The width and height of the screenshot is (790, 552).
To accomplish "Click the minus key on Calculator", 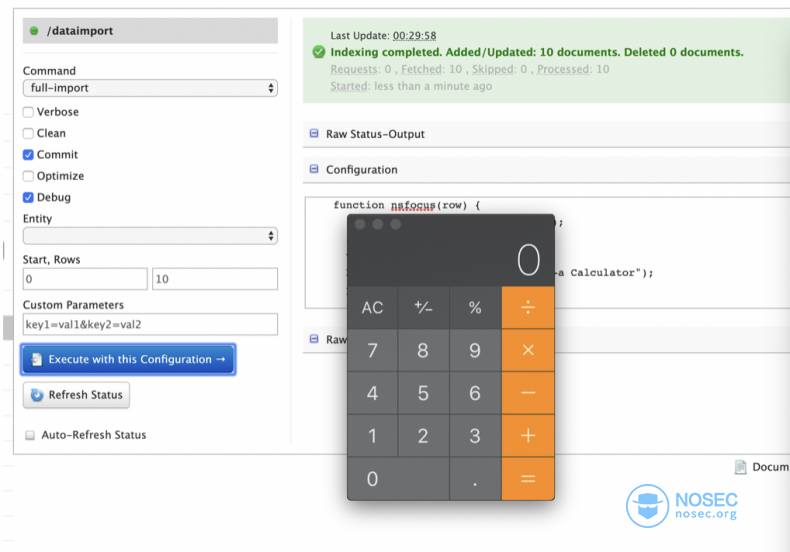I will 528,393.
